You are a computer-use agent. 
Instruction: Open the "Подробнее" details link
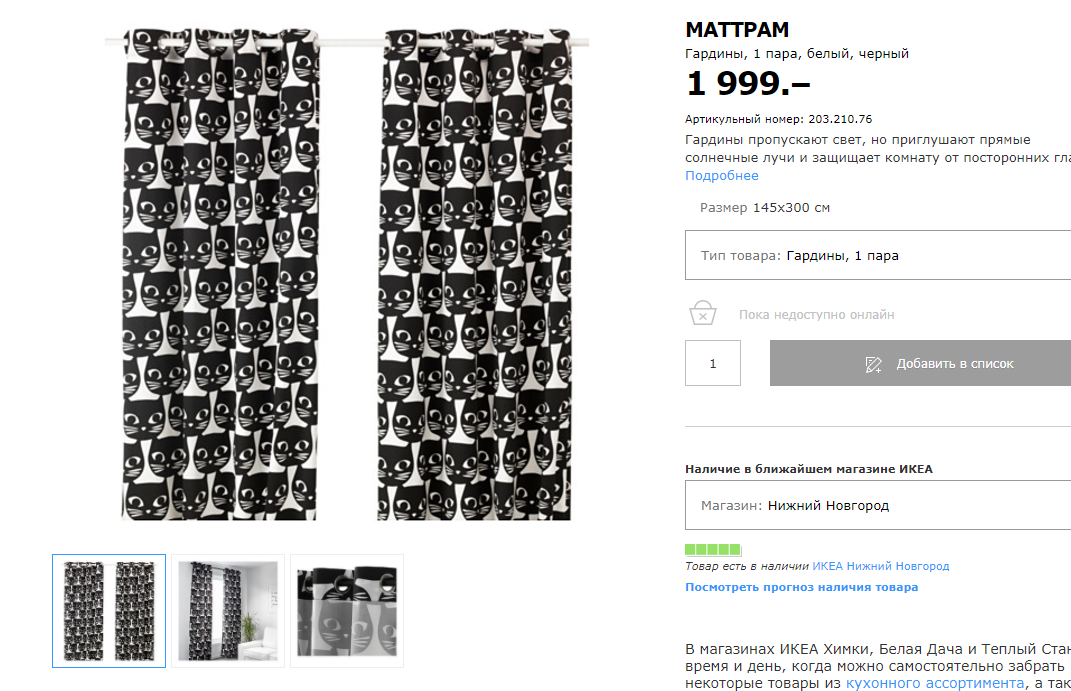721,176
